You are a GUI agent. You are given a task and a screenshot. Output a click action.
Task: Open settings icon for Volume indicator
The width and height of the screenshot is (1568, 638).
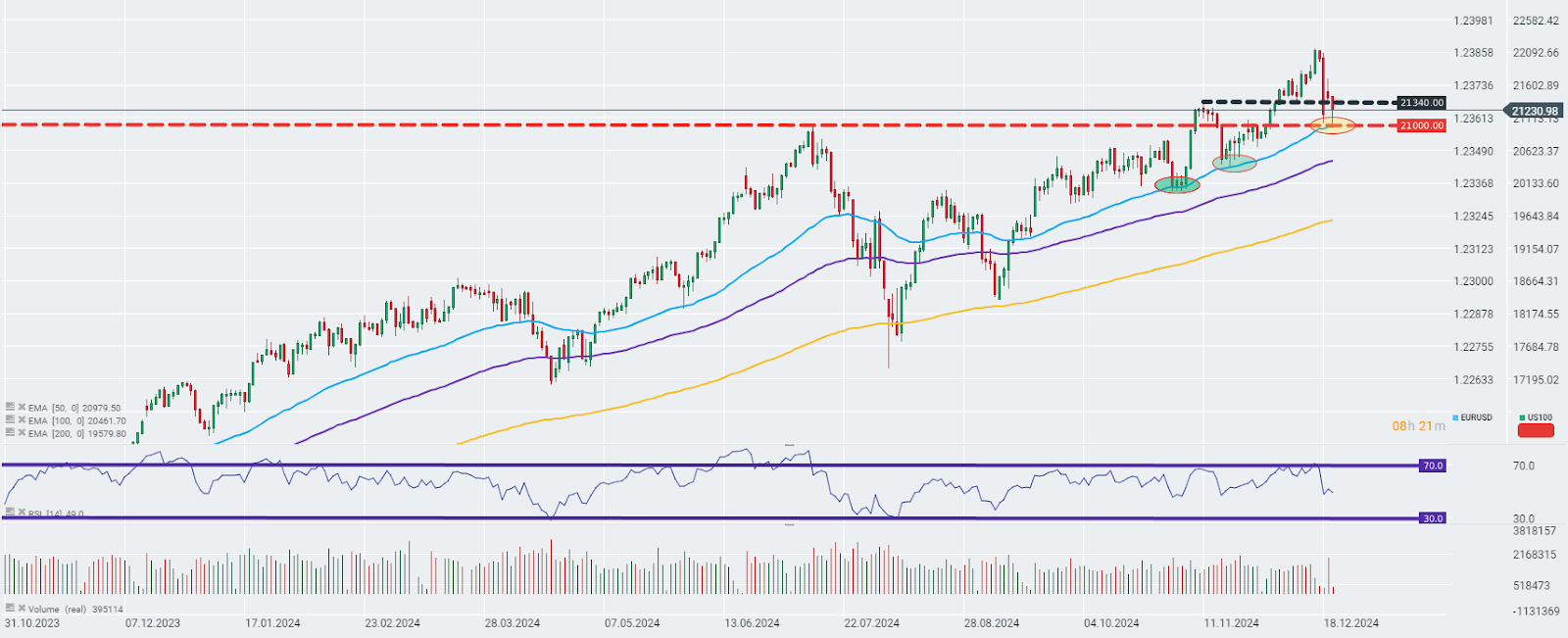(x=10, y=609)
